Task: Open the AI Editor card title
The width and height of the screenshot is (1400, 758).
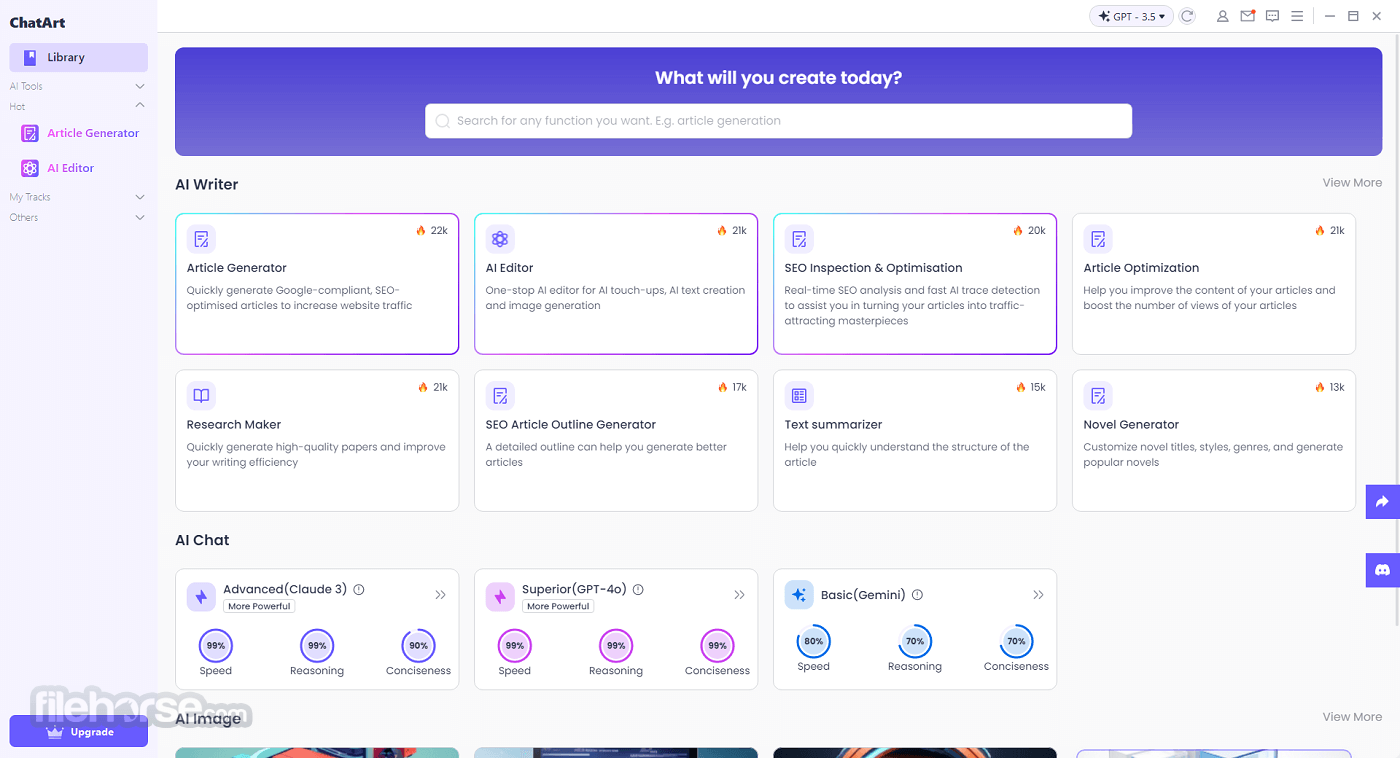Action: click(x=510, y=268)
